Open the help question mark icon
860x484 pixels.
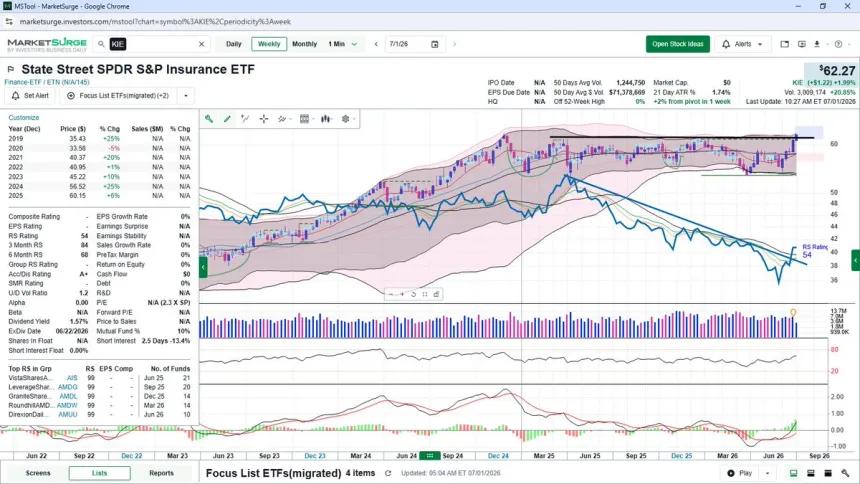pos(838,44)
